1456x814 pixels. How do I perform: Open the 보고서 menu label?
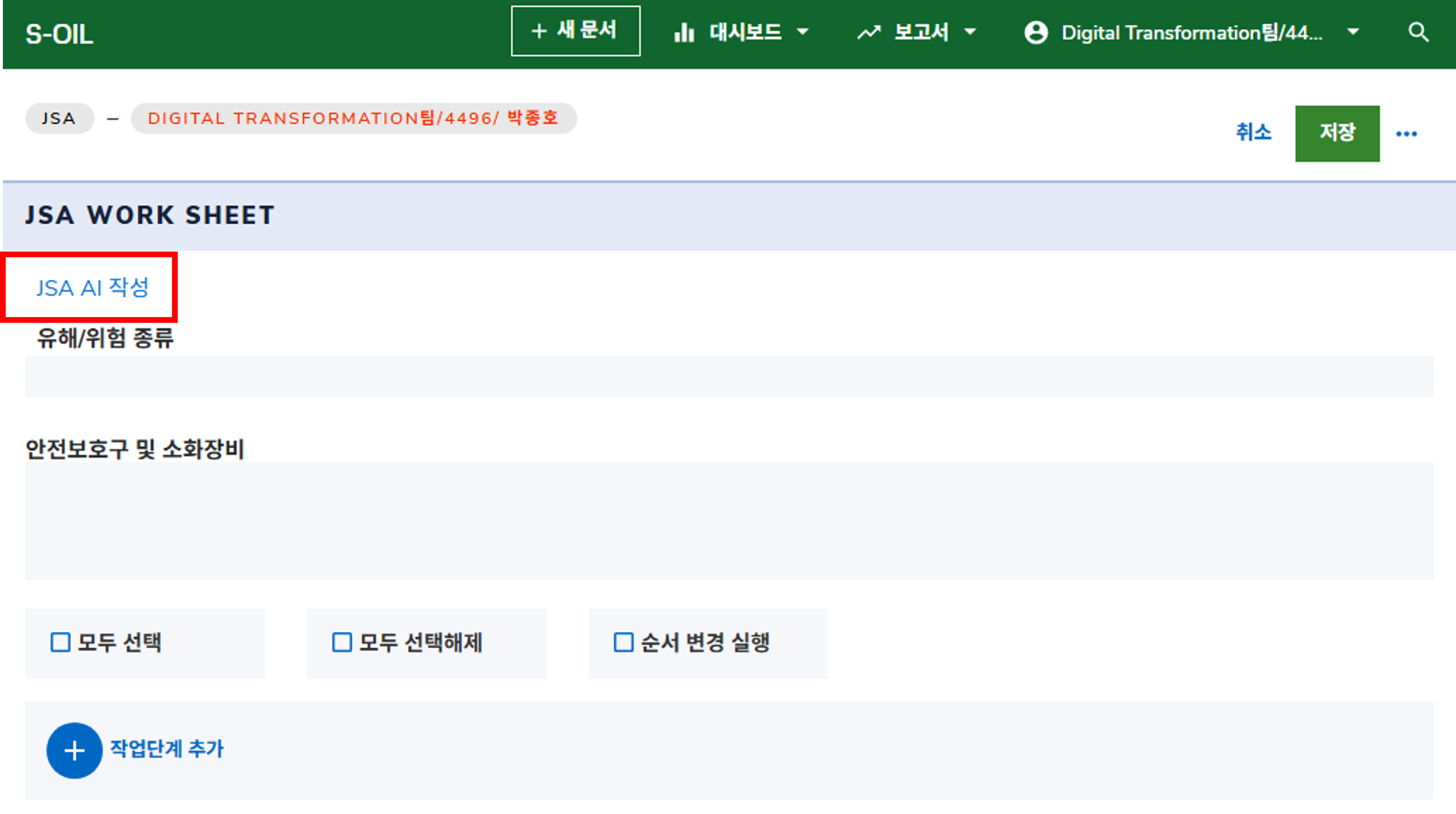point(921,32)
